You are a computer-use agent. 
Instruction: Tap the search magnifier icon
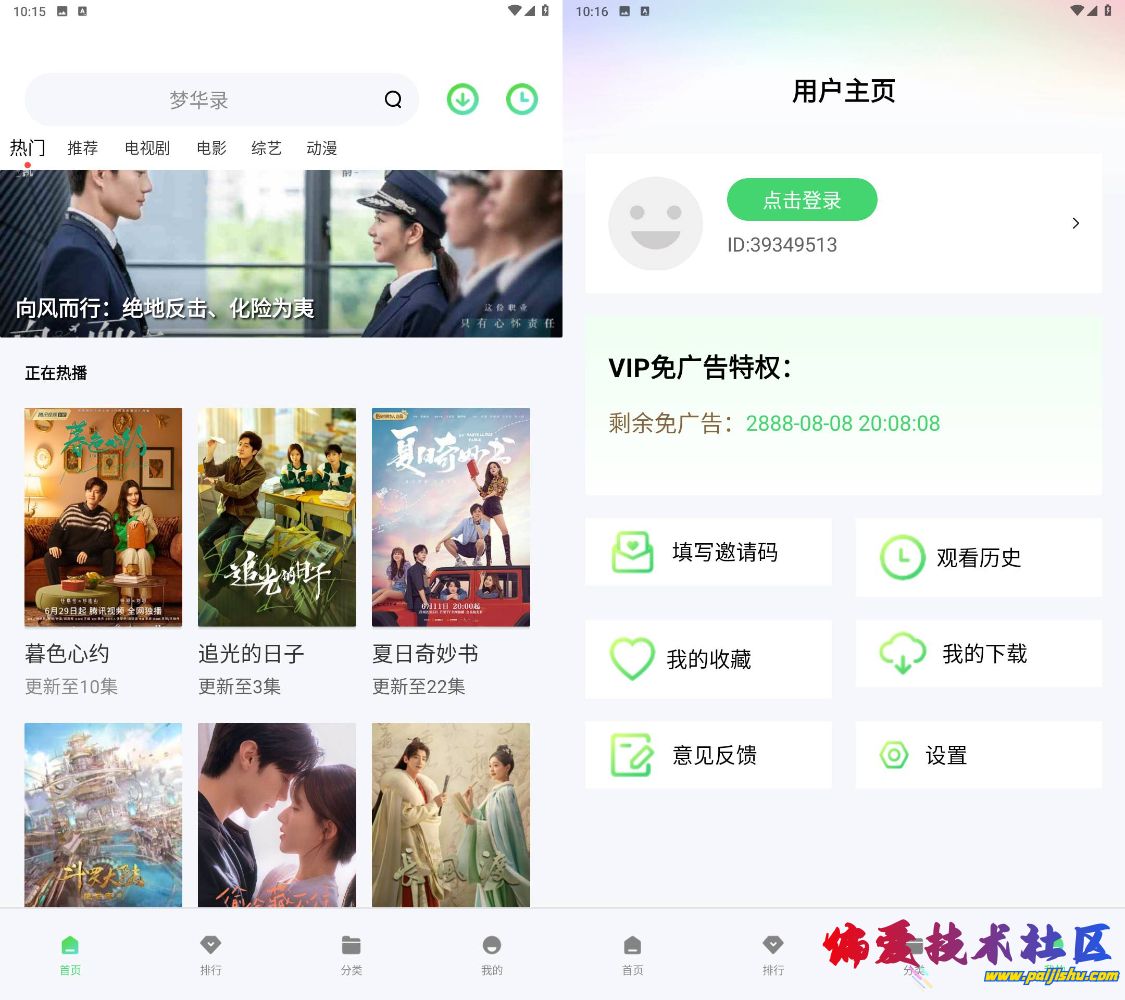point(392,100)
